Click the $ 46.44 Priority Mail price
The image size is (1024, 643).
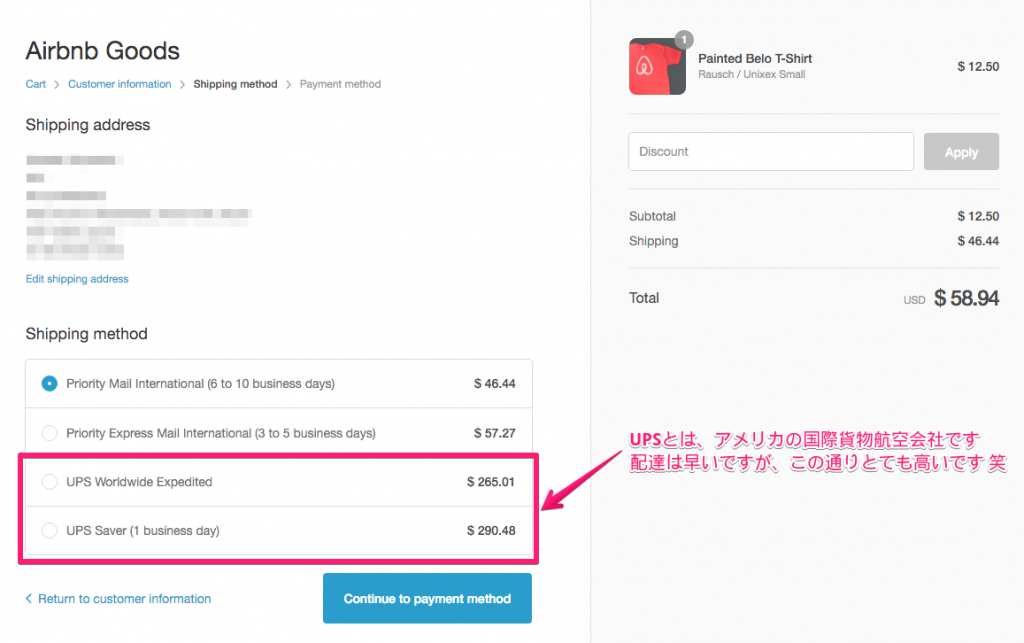click(x=494, y=383)
